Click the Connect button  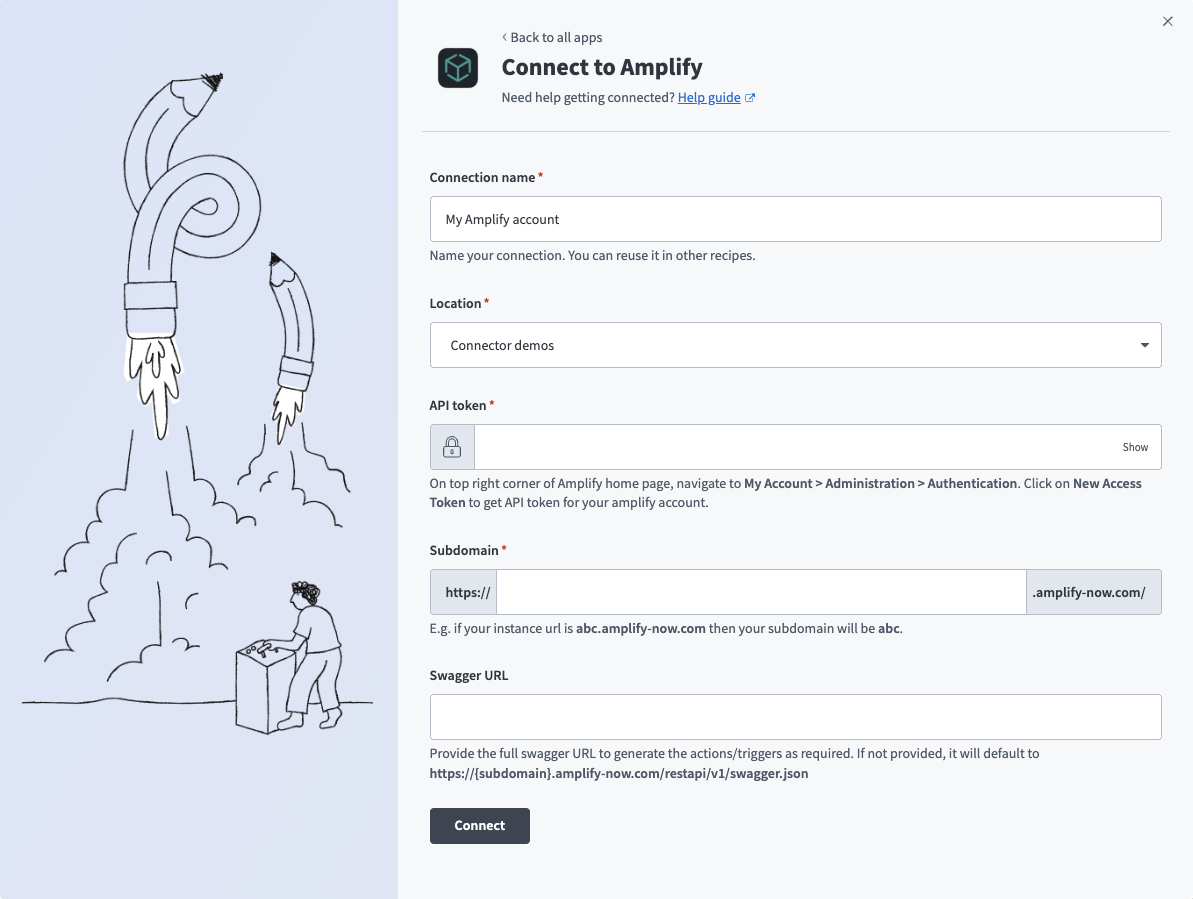(479, 825)
